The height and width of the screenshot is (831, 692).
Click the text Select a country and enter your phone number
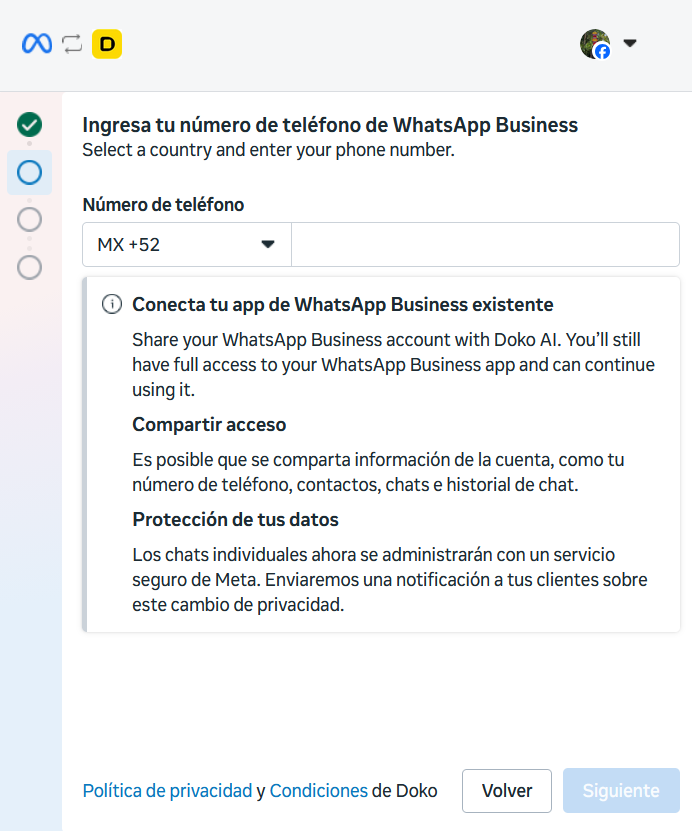[x=269, y=150]
